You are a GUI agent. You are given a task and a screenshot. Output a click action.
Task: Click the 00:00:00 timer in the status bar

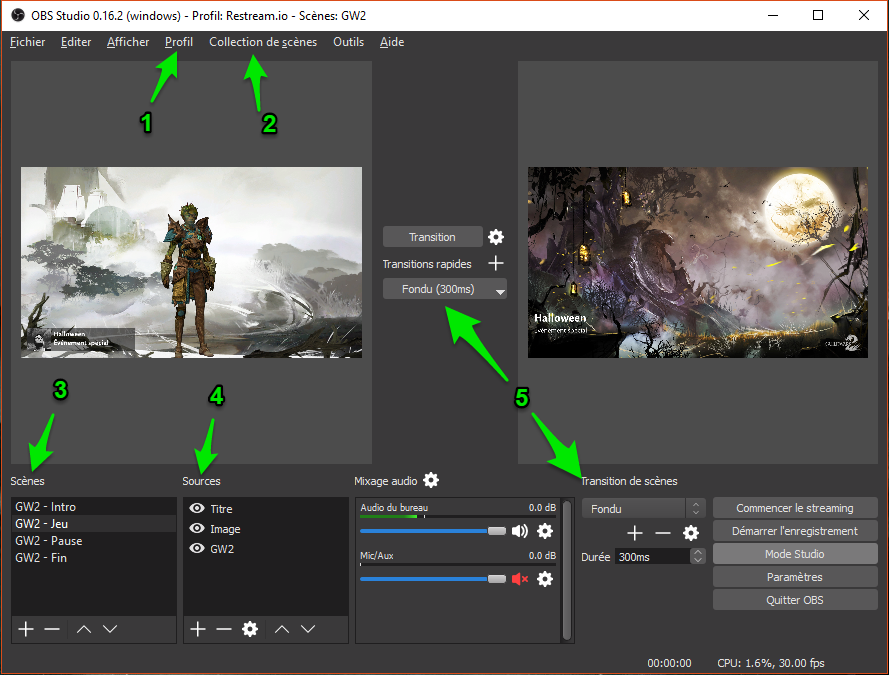pyautogui.click(x=669, y=663)
